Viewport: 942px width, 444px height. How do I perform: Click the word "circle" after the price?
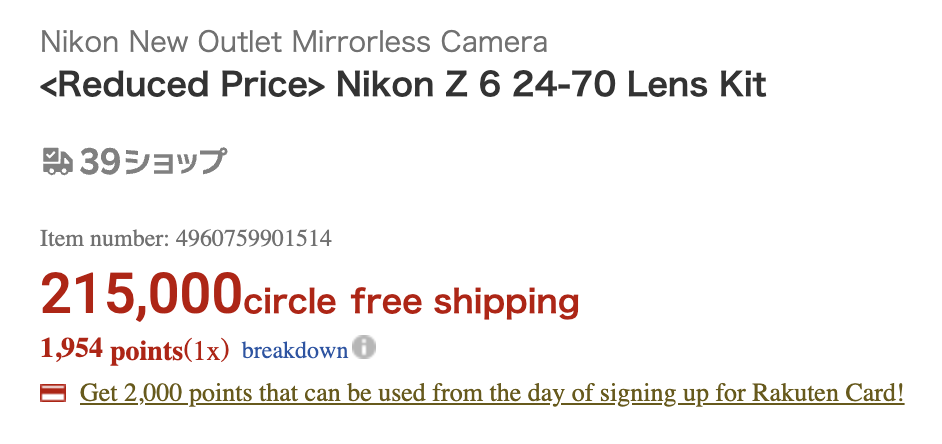(x=291, y=299)
